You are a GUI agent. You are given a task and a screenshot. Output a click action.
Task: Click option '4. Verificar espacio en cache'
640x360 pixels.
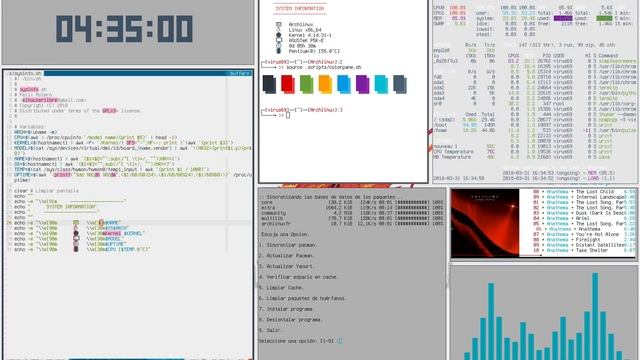pyautogui.click(x=299, y=277)
